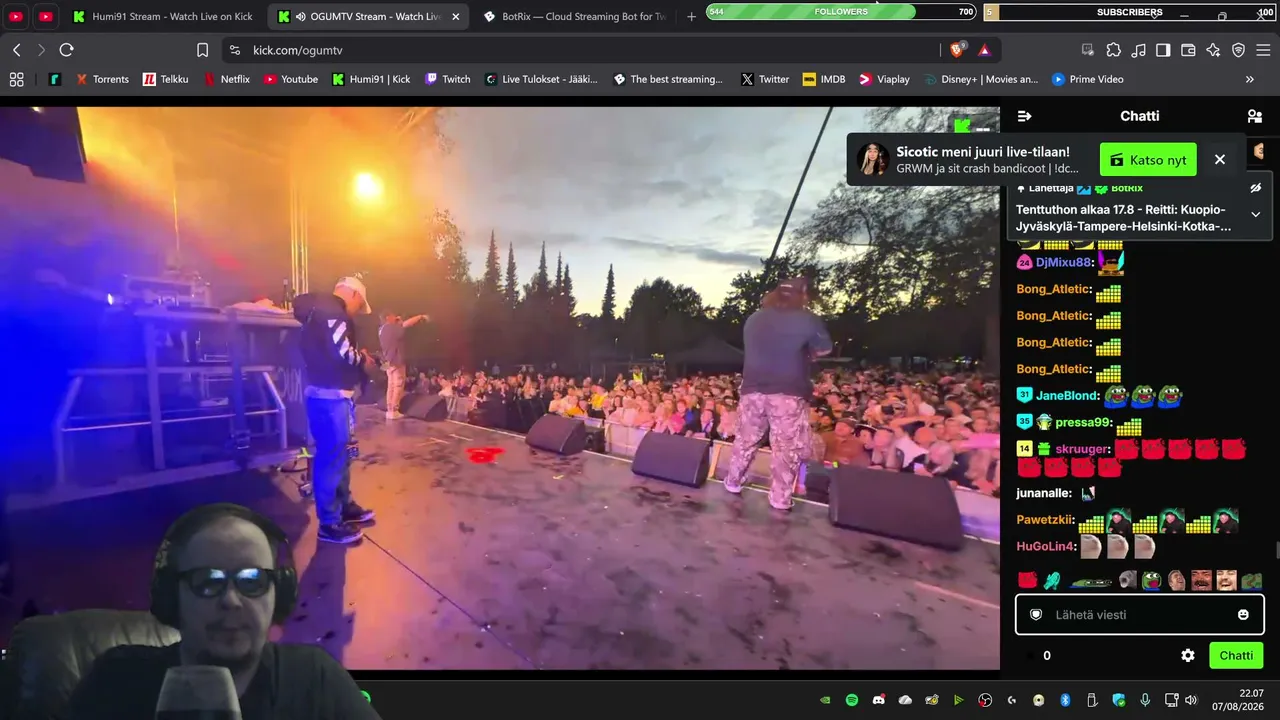Open Spotify in the system tray

(852, 700)
